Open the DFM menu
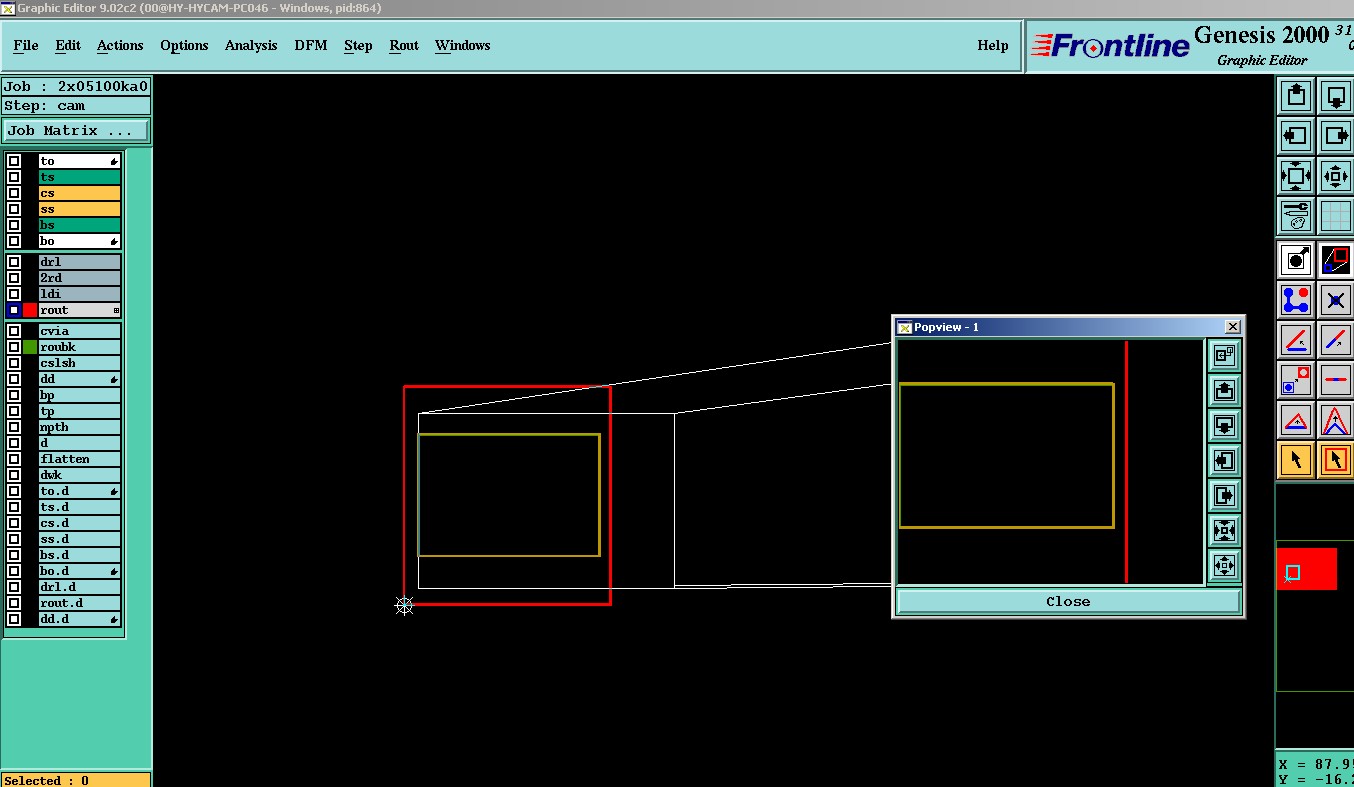The width and height of the screenshot is (1354, 787). [311, 45]
